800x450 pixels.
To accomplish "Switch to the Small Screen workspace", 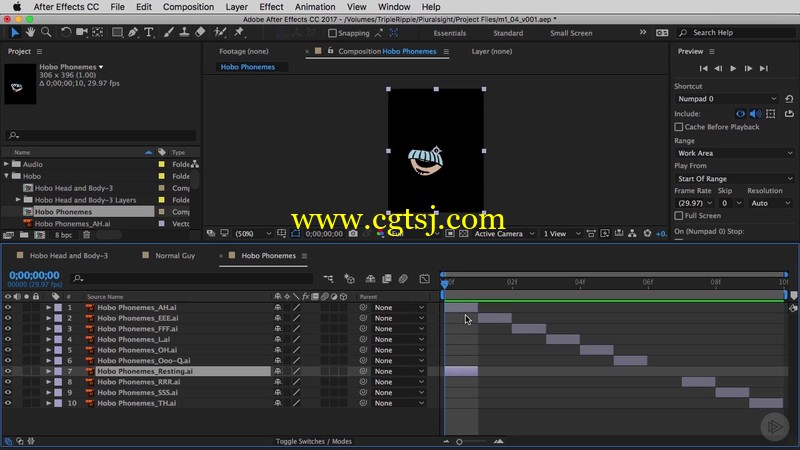I will coord(571,33).
